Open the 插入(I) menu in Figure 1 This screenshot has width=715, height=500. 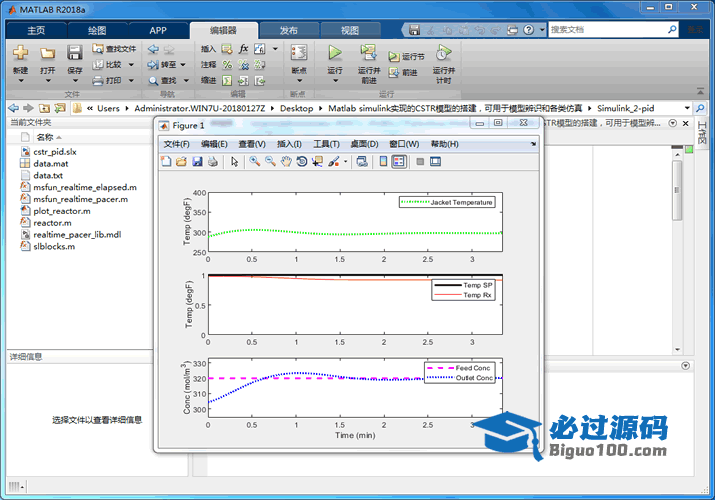tap(289, 144)
